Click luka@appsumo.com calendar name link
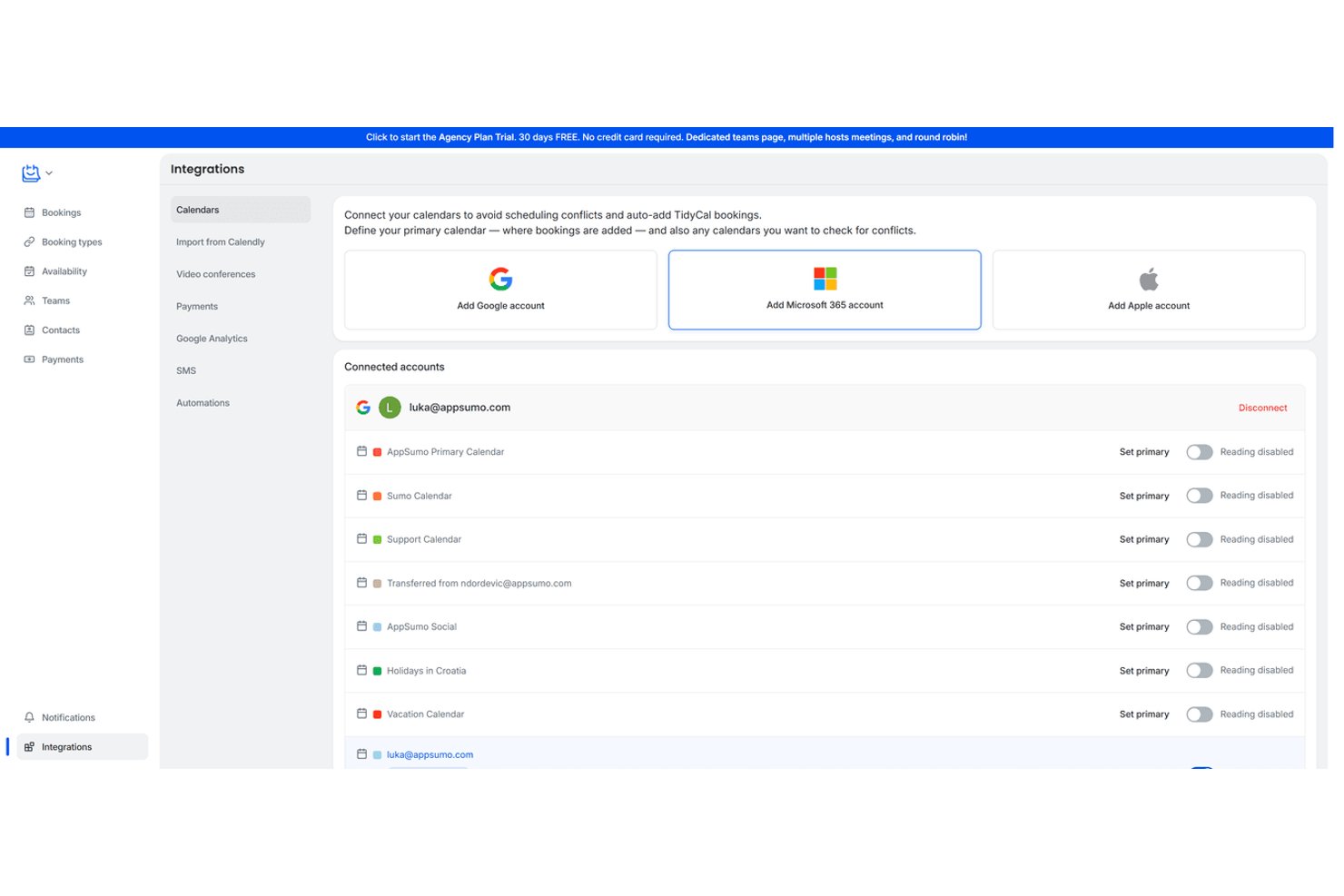This screenshot has width=1344, height=896. (430, 754)
